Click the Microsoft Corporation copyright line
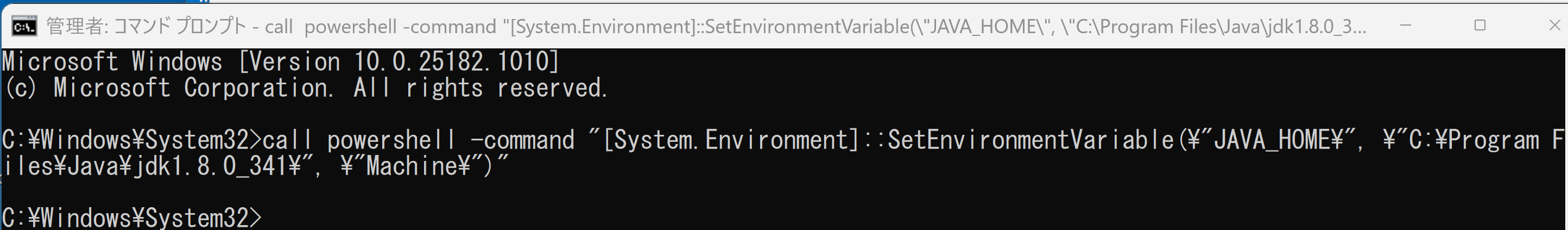The image size is (1568, 230). 305,88
